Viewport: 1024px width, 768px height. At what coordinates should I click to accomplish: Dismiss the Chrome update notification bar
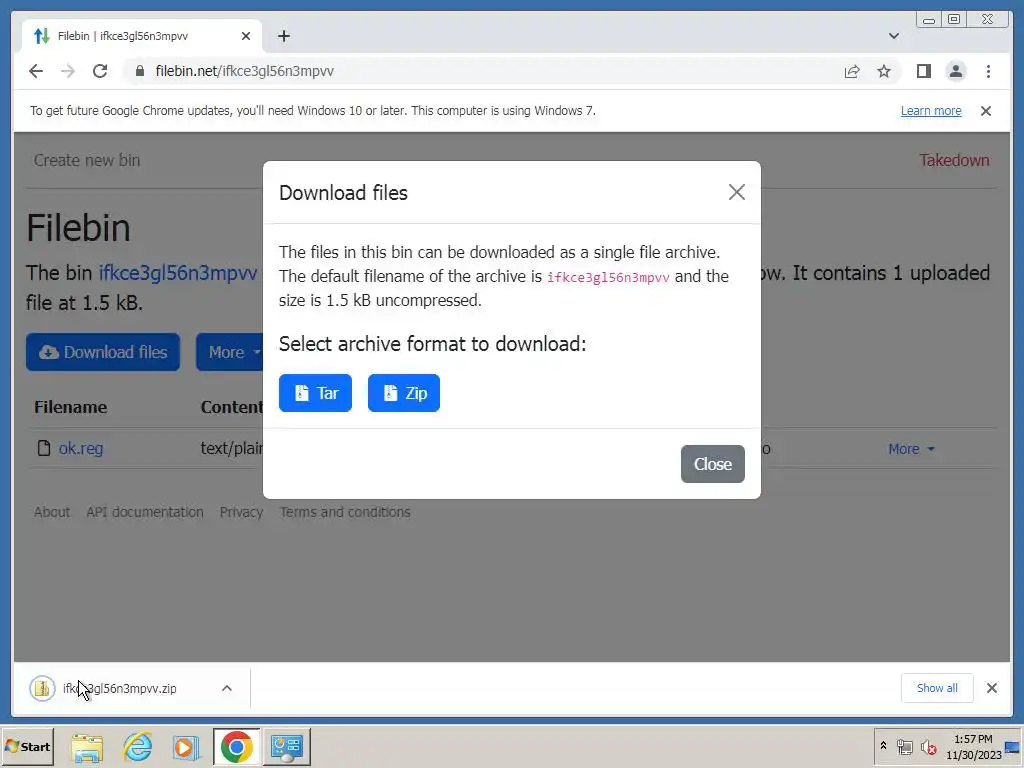click(985, 111)
